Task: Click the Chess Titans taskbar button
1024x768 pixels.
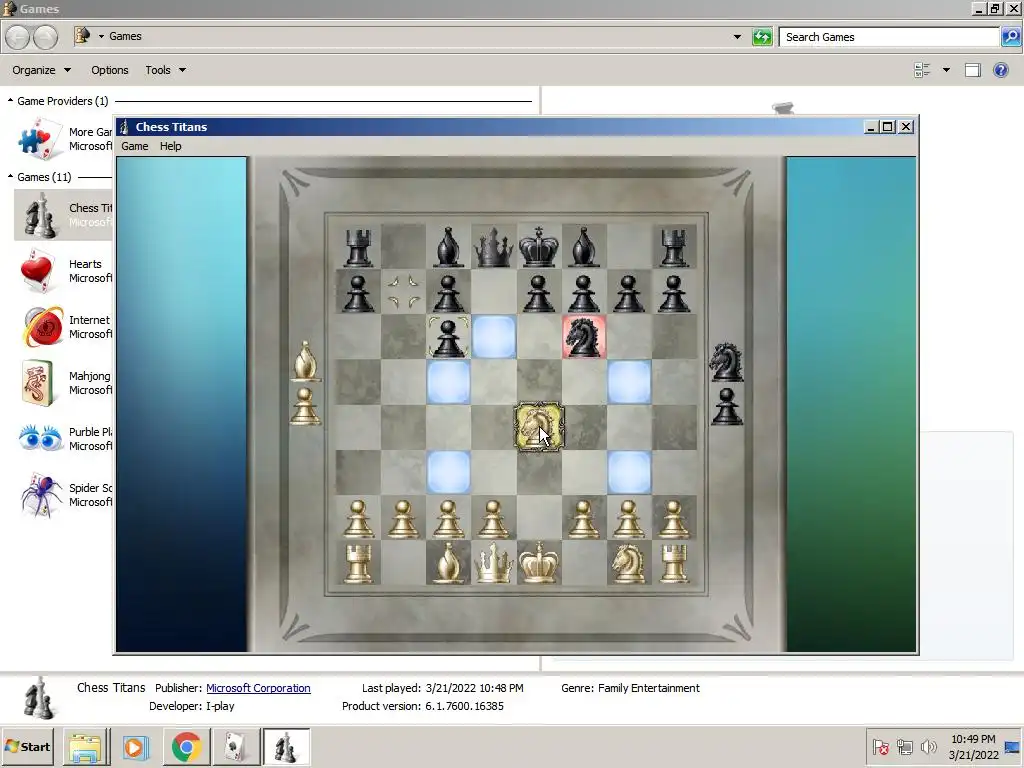Action: [286, 746]
